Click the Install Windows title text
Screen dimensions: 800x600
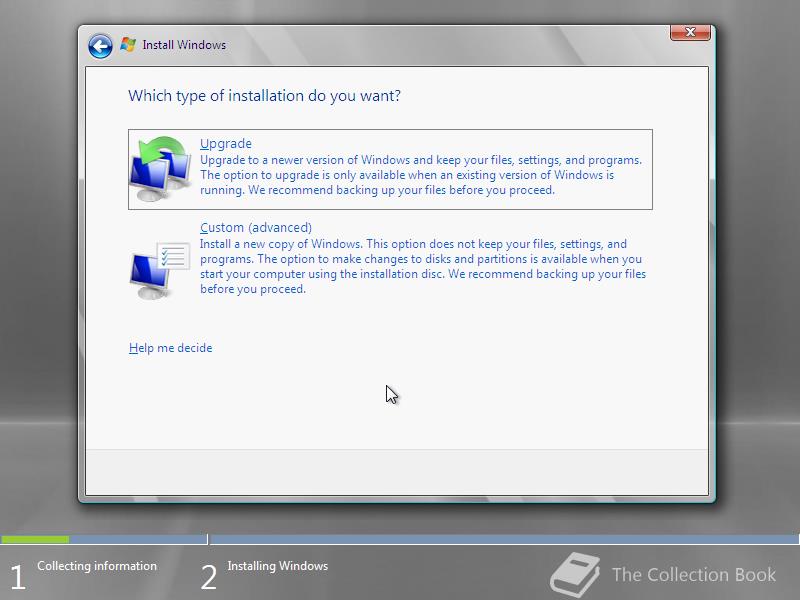tap(184, 45)
